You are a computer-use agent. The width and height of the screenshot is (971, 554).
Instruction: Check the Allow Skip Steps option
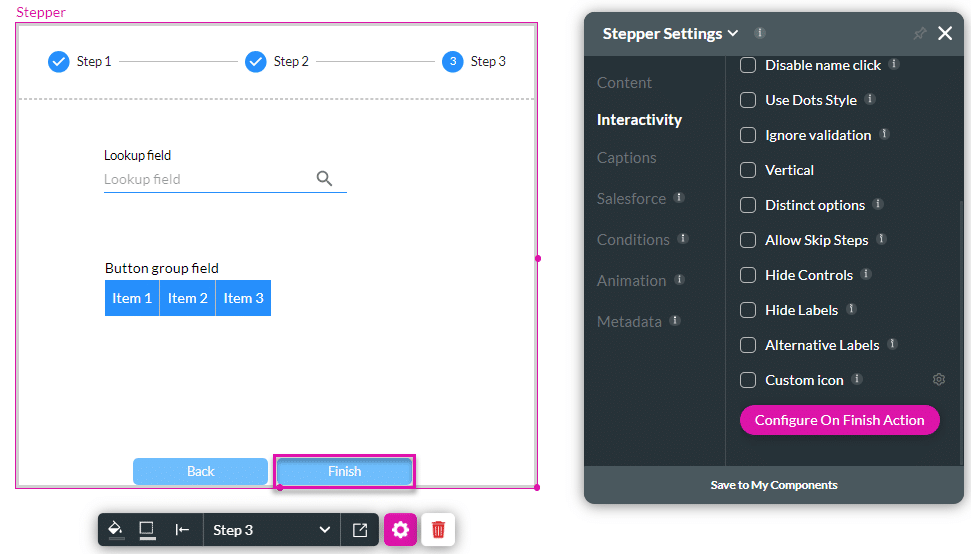pos(747,240)
